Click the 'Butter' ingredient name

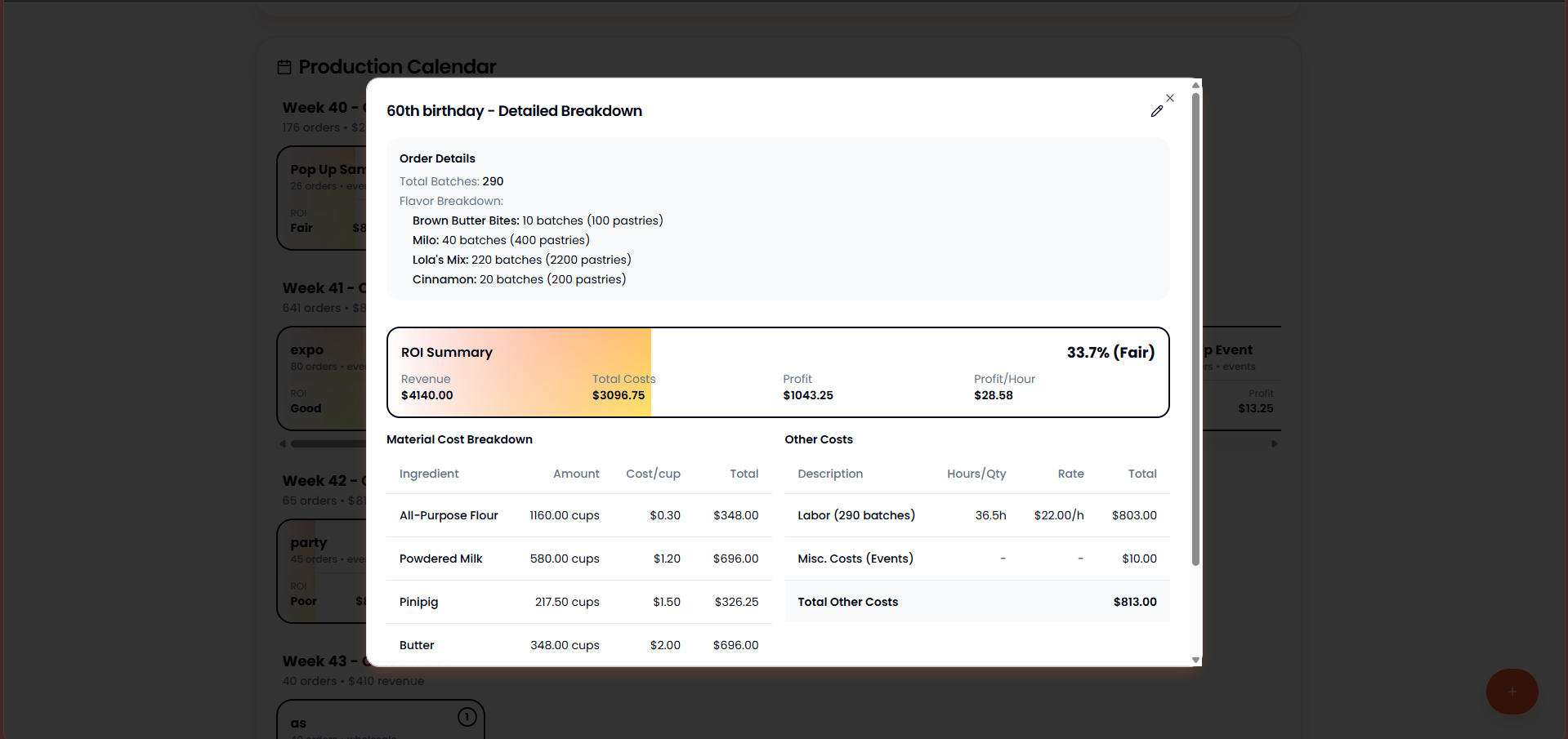click(x=417, y=645)
